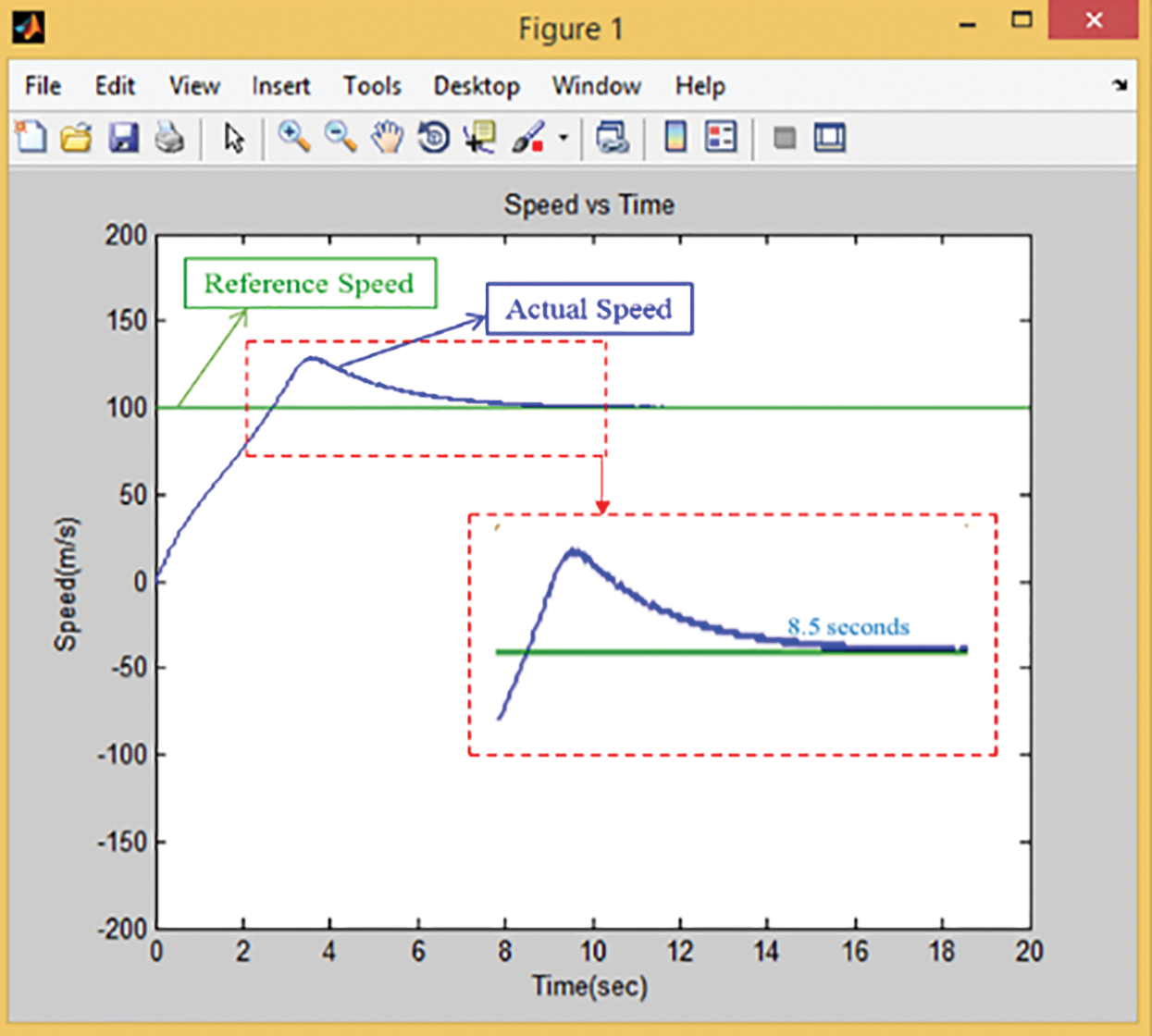Viewport: 1152px width, 1036px height.
Task: Open the Desktop menu
Action: (x=477, y=86)
